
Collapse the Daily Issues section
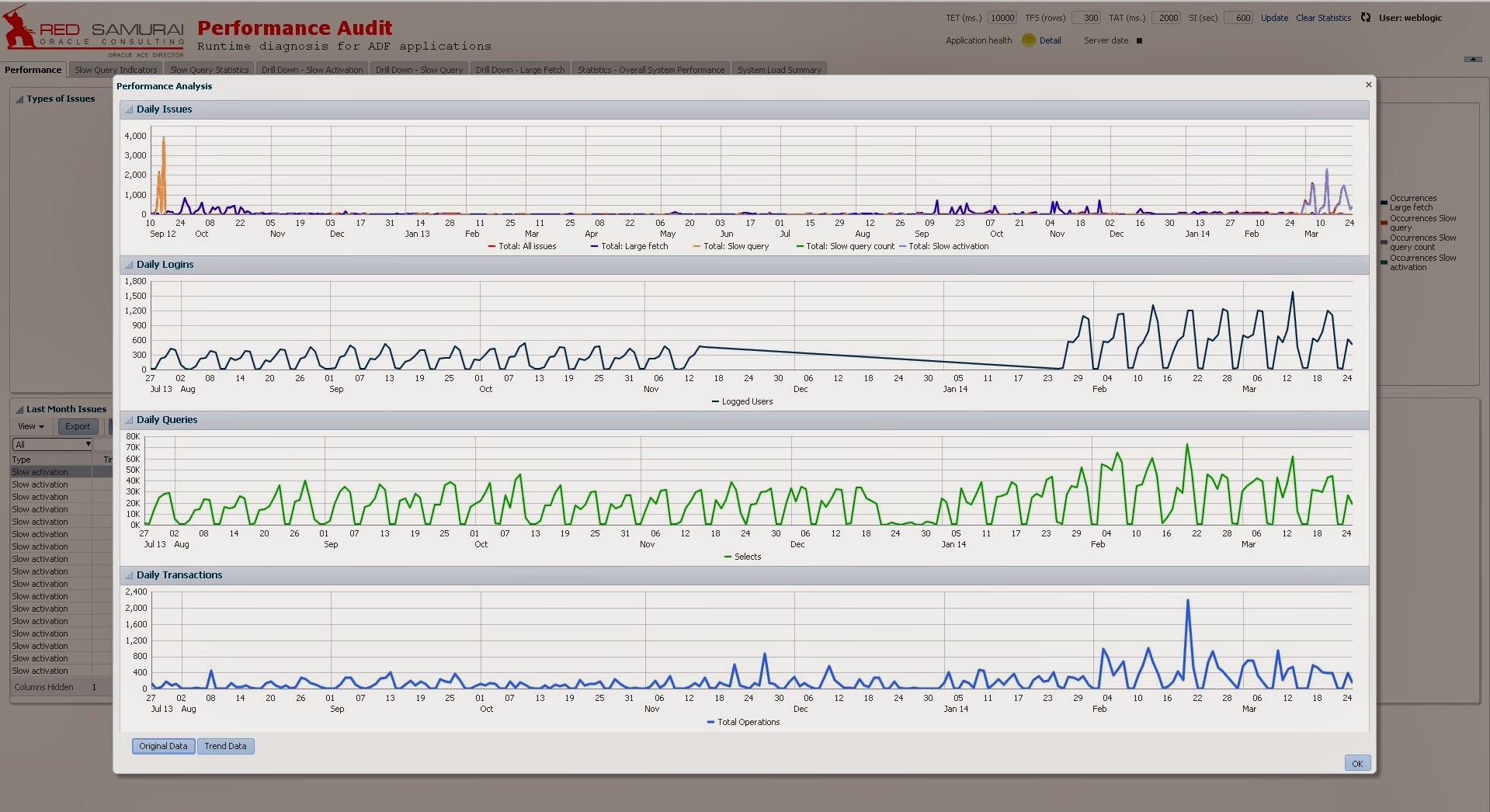(129, 109)
